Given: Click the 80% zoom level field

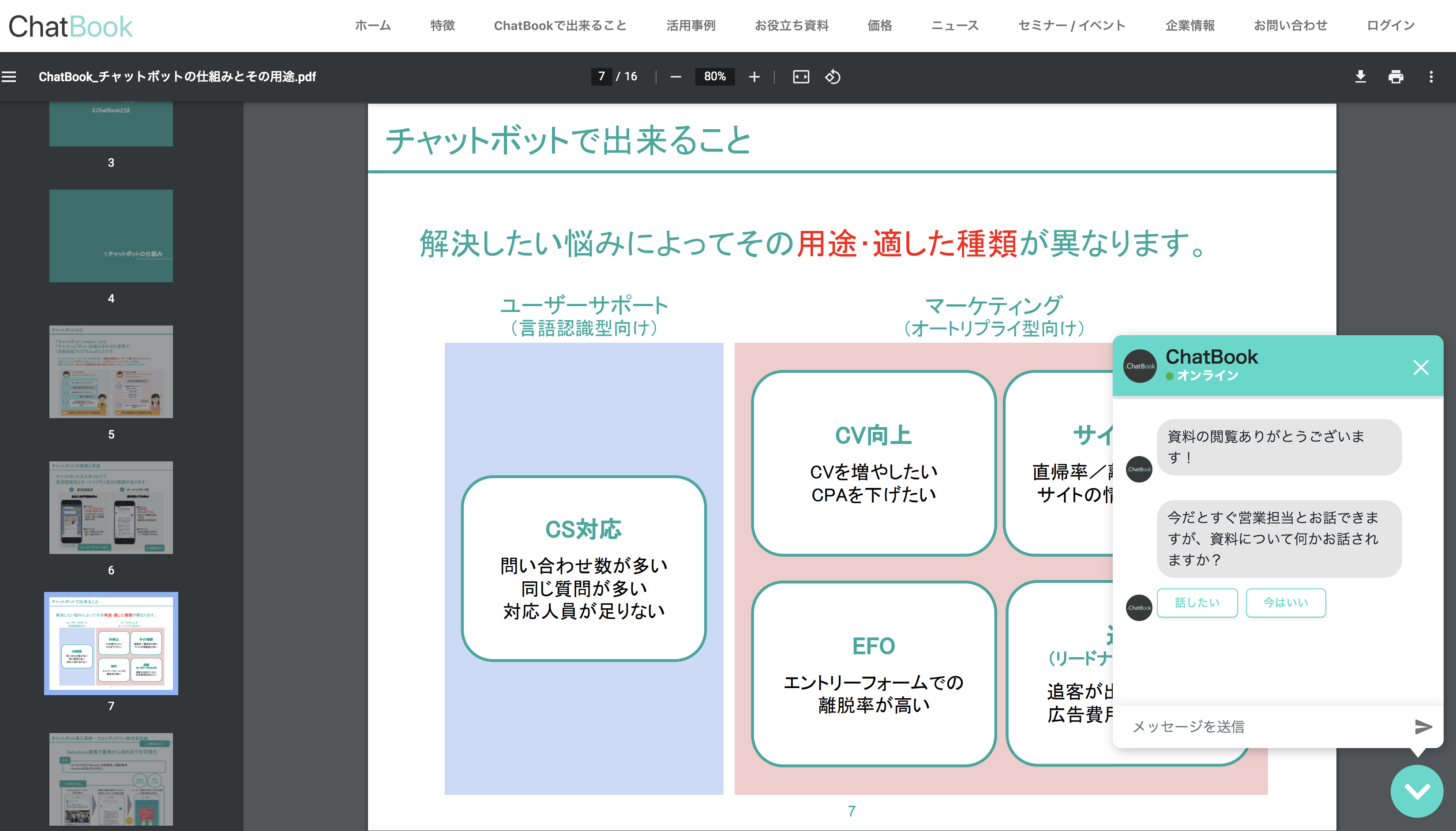Looking at the screenshot, I should click(715, 76).
